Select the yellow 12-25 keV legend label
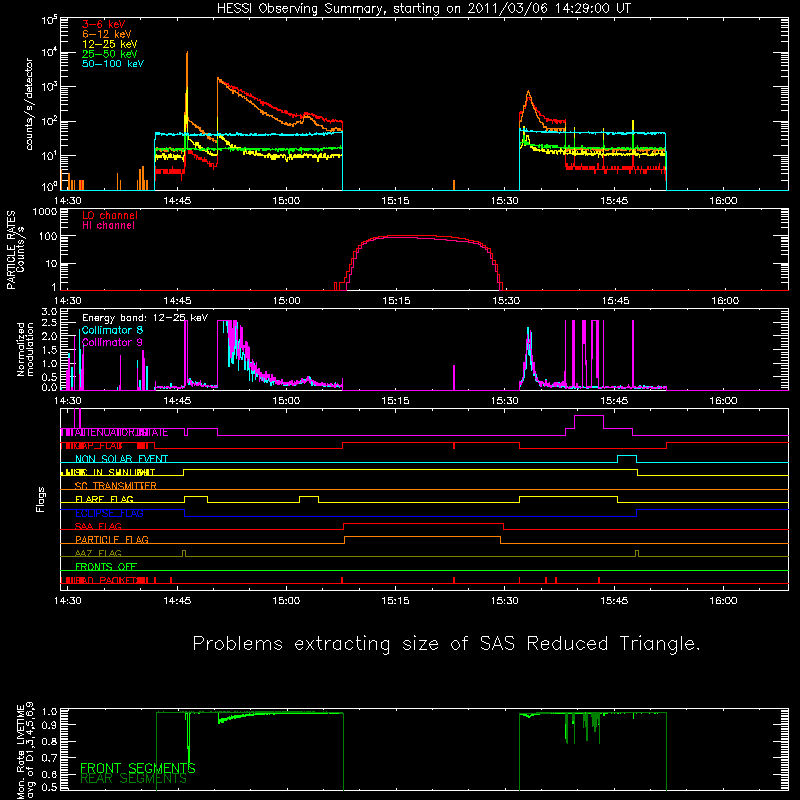The width and height of the screenshot is (800, 800). [110, 44]
